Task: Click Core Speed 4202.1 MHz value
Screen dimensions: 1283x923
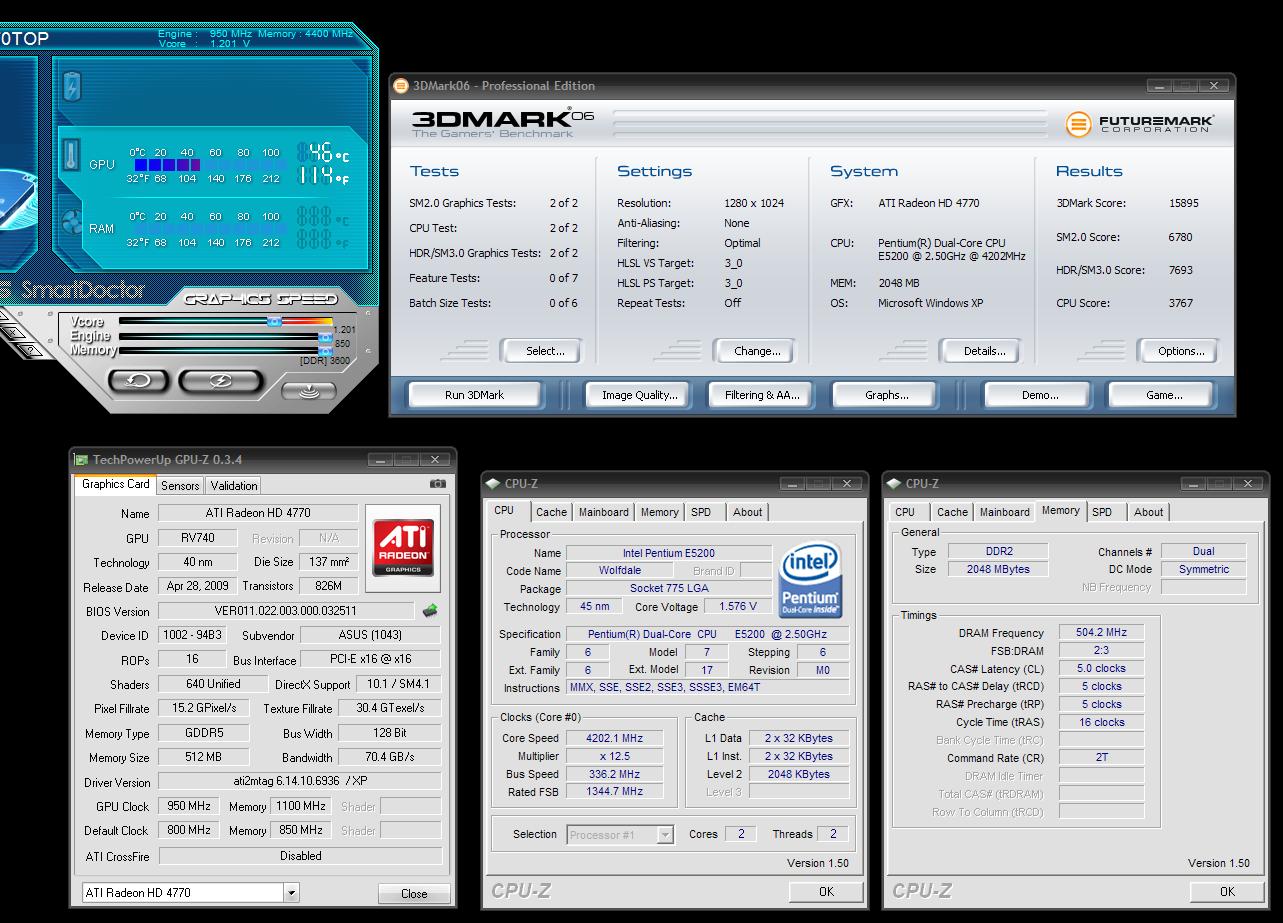Action: point(614,738)
